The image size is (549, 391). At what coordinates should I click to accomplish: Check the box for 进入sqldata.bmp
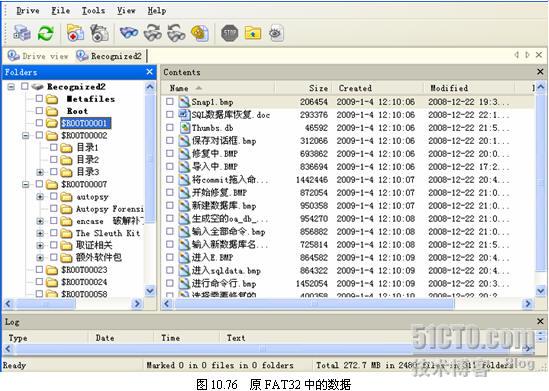[170, 270]
